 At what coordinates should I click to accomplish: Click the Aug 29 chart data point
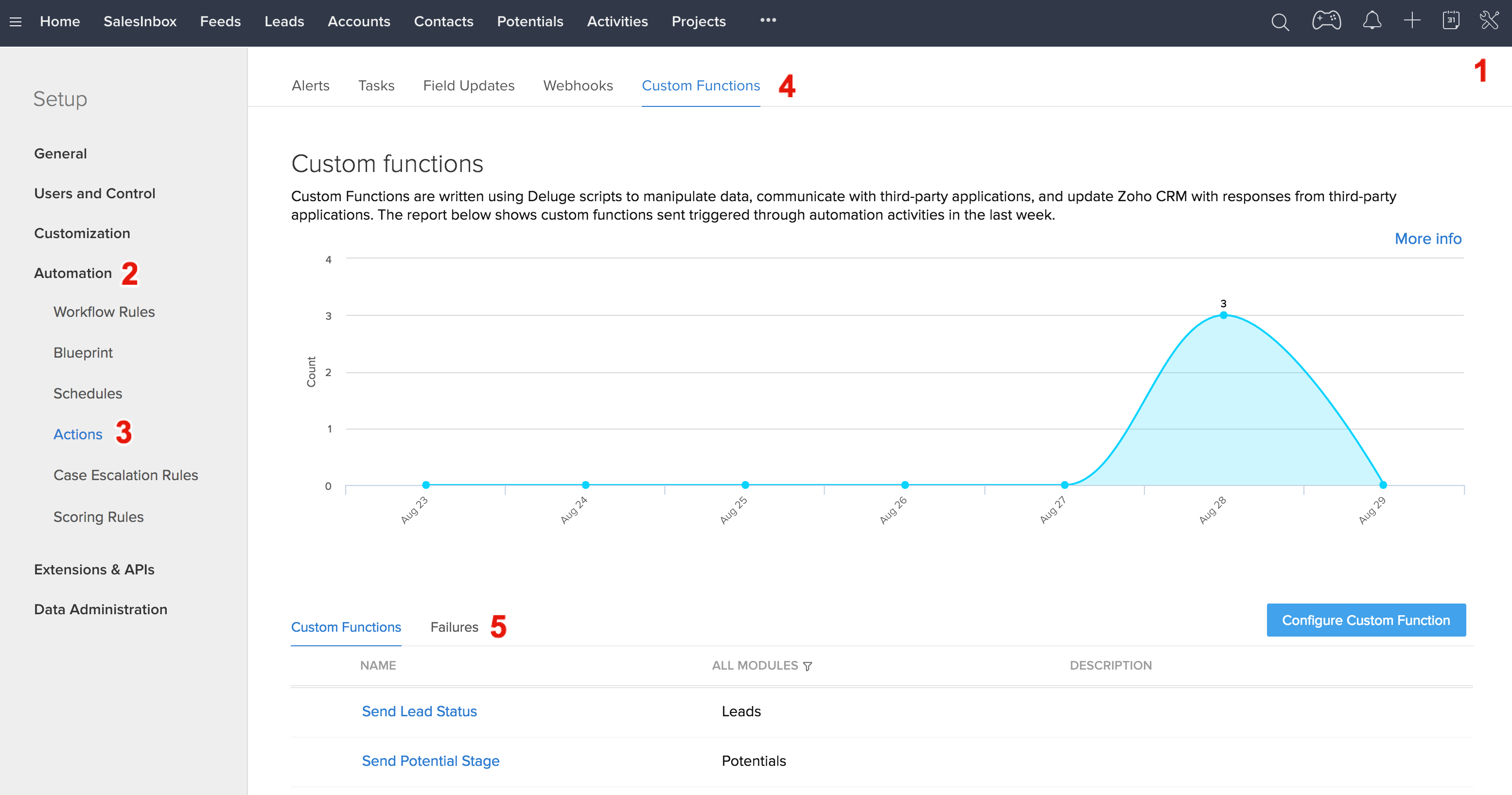tap(1383, 484)
